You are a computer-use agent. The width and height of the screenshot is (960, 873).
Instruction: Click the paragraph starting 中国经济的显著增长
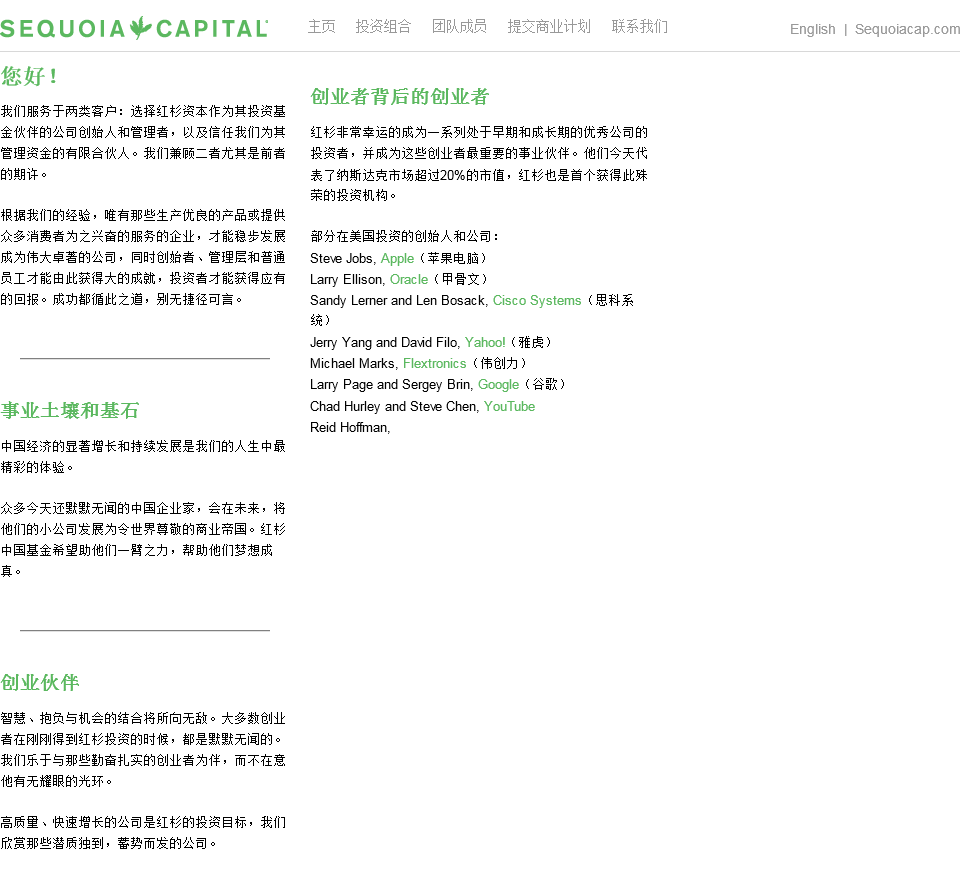pos(143,457)
